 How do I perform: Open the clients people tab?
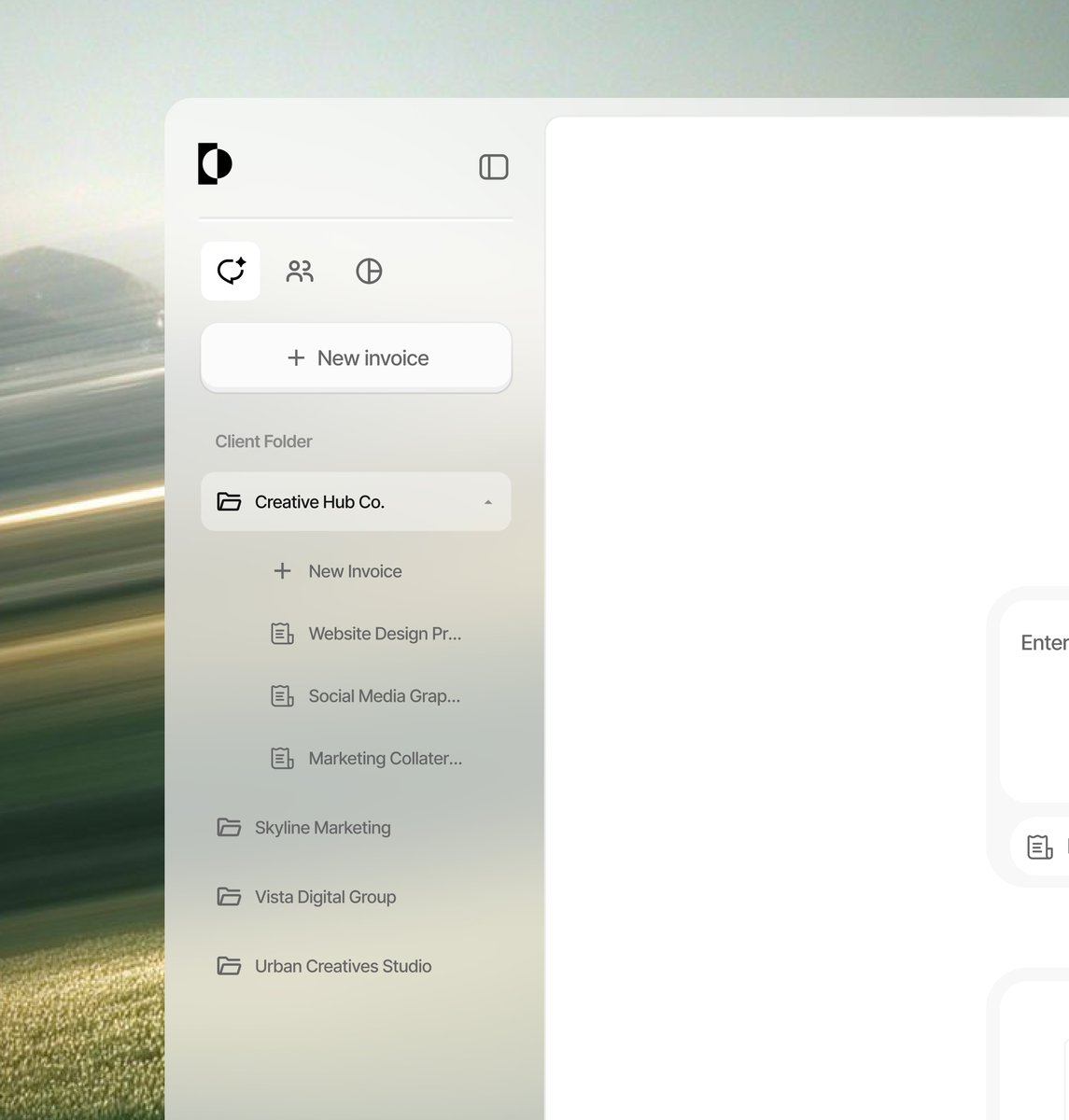(300, 271)
